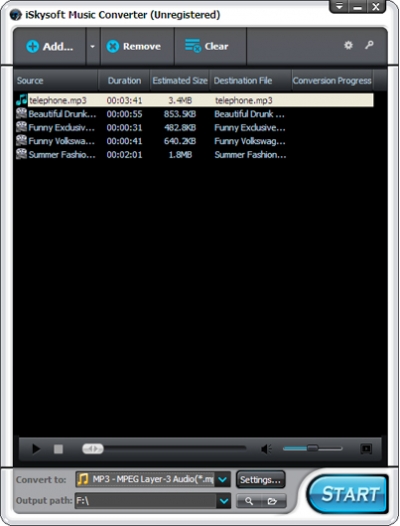Open the registration key icon
Viewport: 400px width, 526px height.
[x=369, y=45]
